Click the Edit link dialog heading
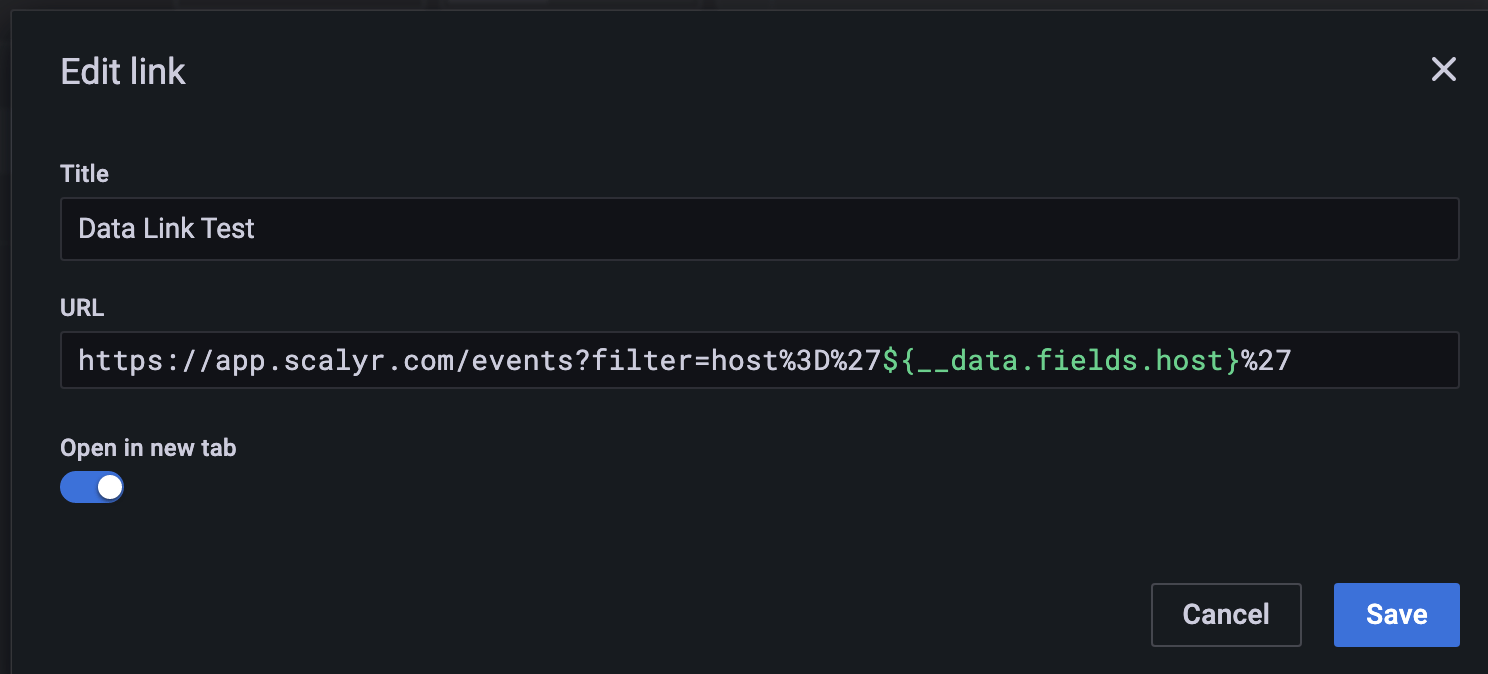This screenshot has height=674, width=1488. pos(123,71)
